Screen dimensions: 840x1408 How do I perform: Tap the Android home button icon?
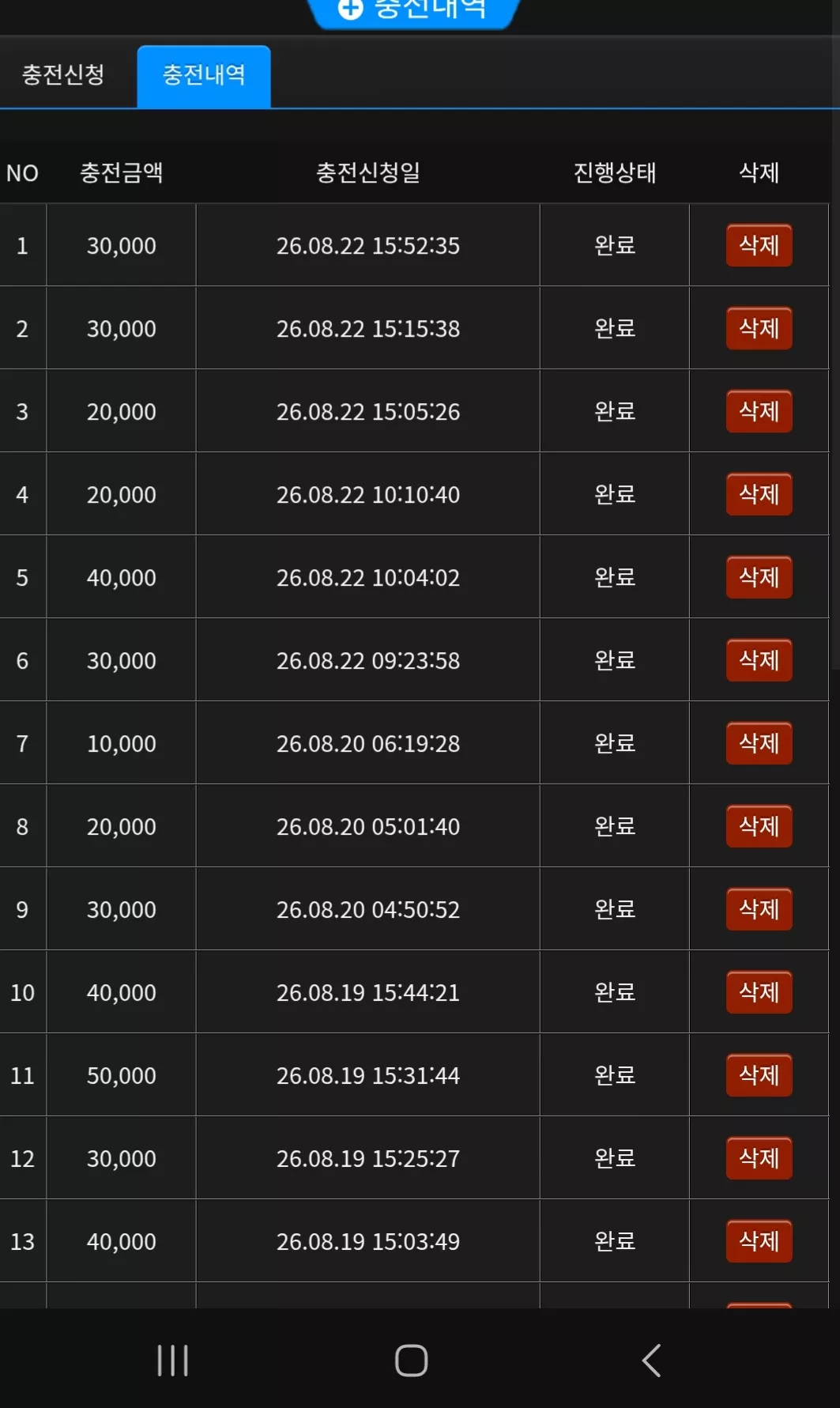click(411, 1361)
